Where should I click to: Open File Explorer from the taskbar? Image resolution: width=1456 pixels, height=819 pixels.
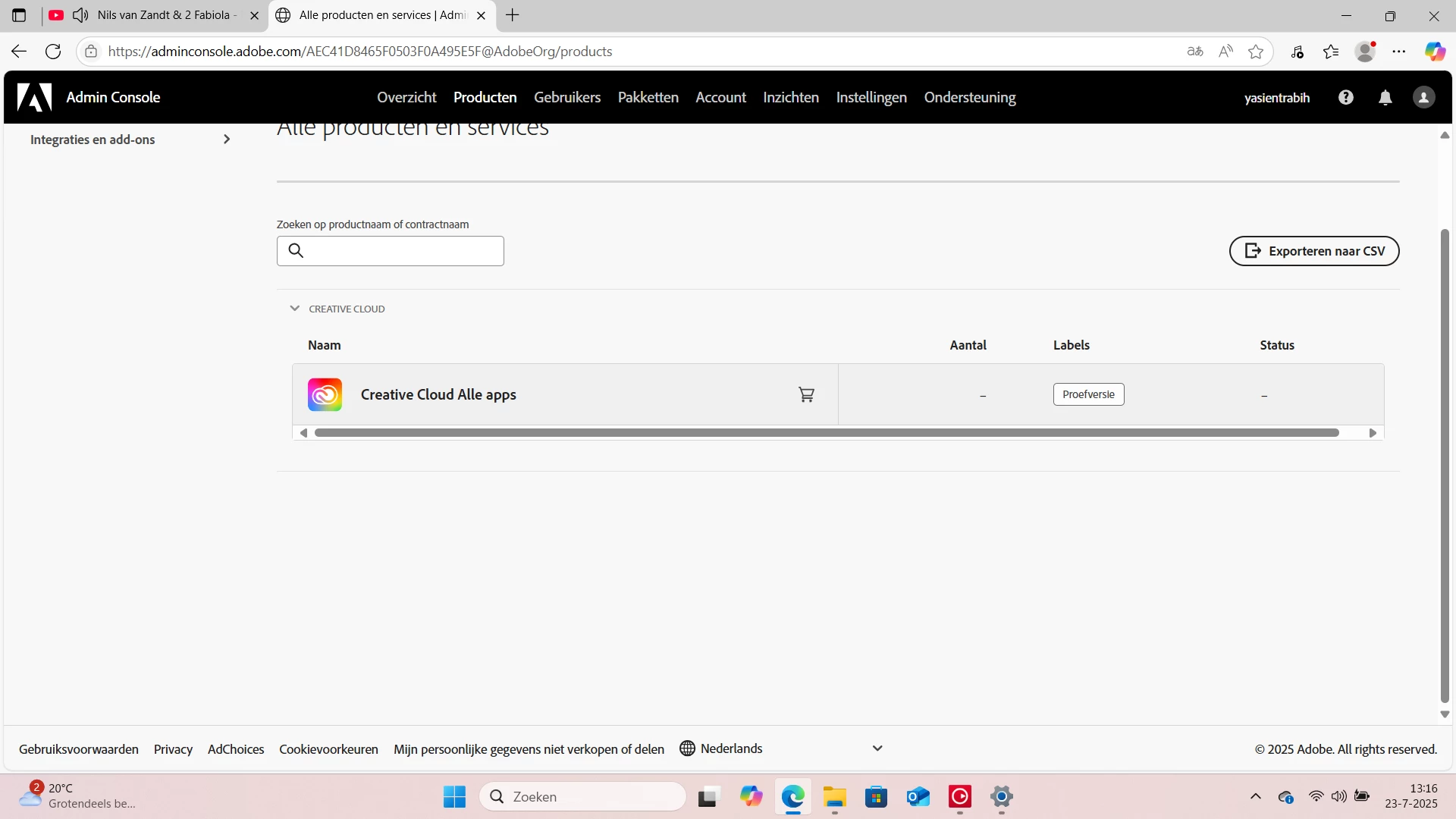pyautogui.click(x=834, y=797)
